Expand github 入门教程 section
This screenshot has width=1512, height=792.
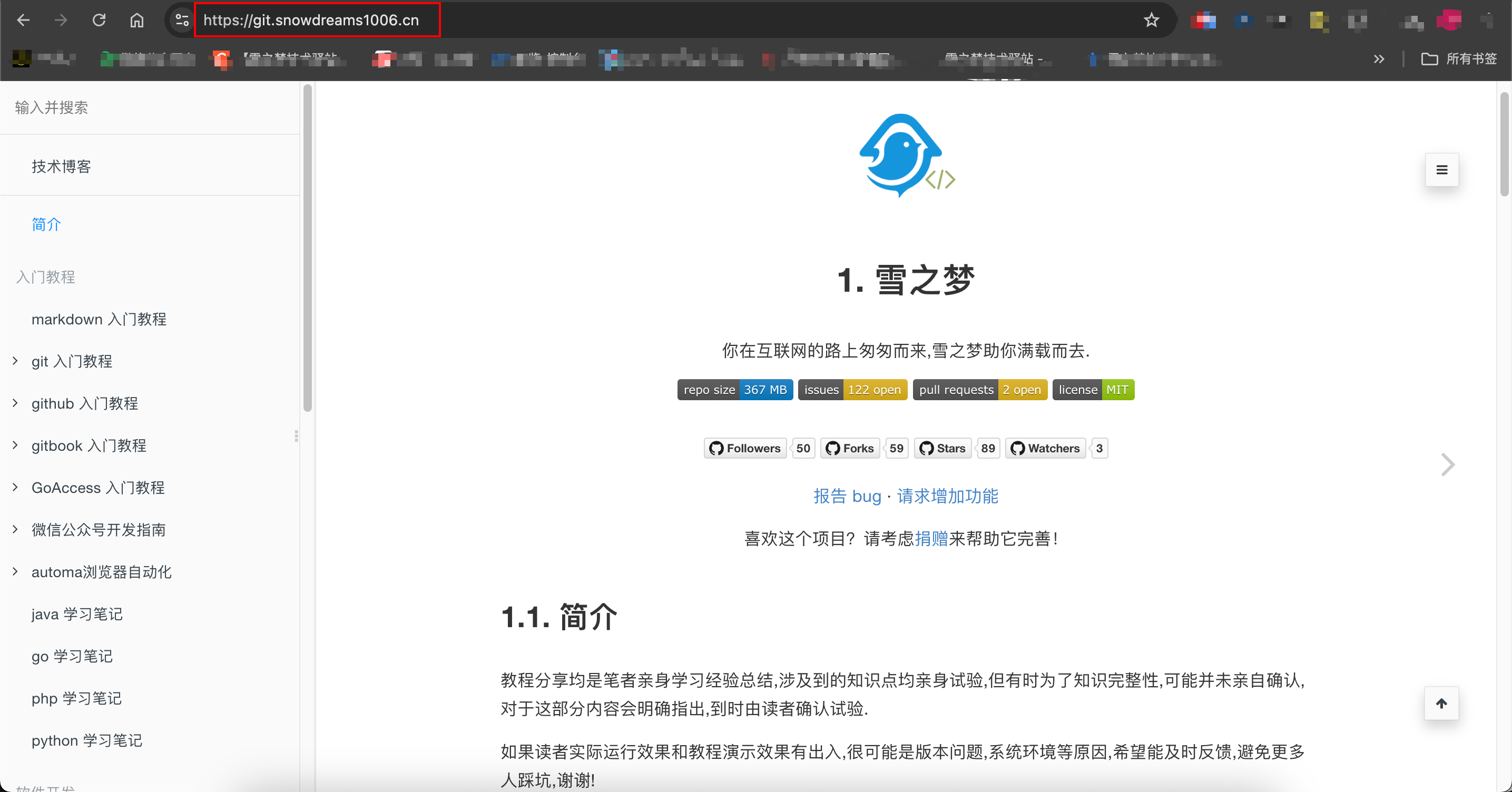(x=15, y=403)
